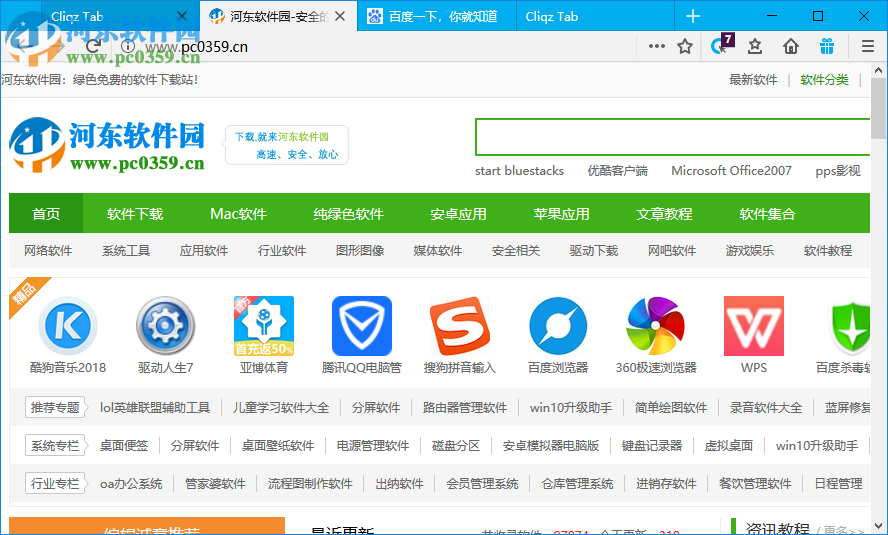This screenshot has width=888, height=535.
Task: Open the Cliqz anti-tracking badge icon
Action: [722, 44]
